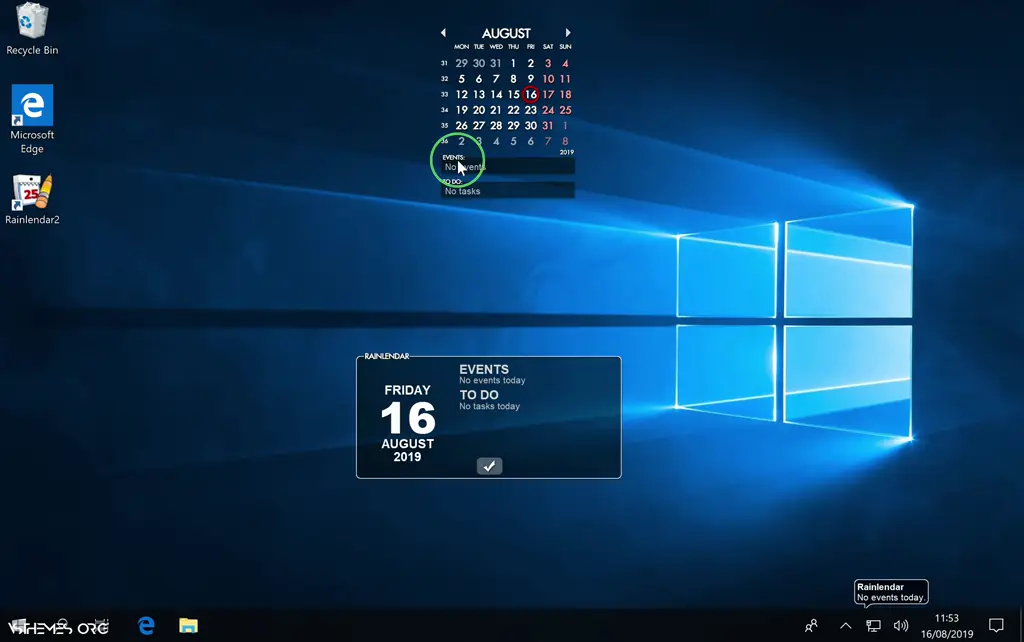Select August 31 in the calendar

click(547, 126)
